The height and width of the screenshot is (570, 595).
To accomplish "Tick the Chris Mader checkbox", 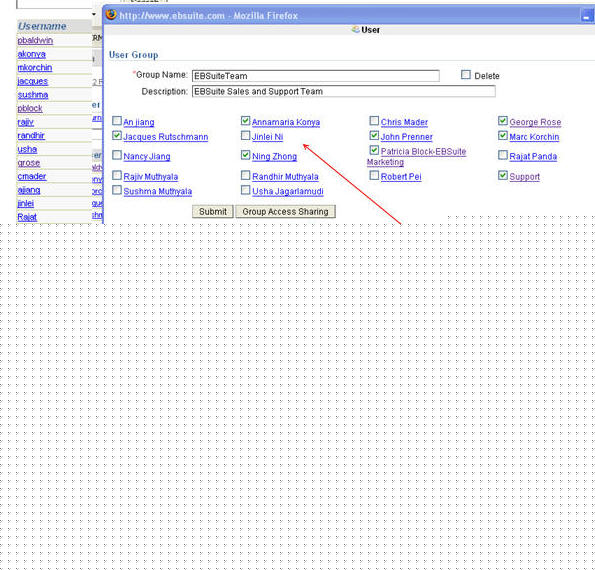I will coord(374,121).
